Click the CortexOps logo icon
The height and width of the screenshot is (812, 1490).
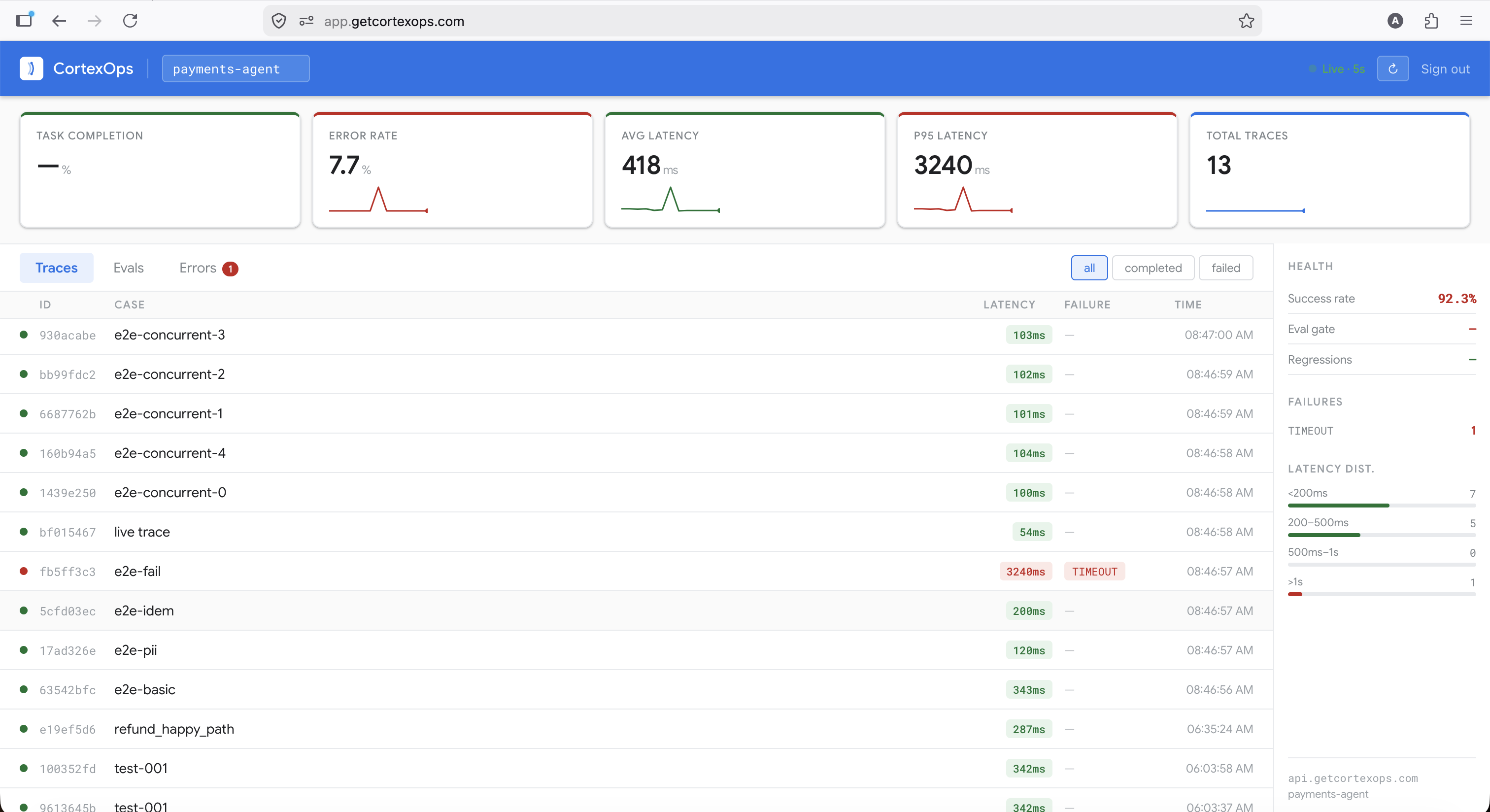coord(31,68)
